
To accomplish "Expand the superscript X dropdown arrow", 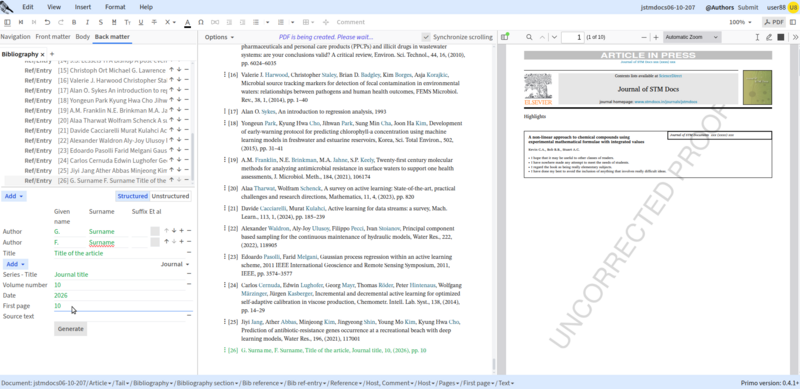I will tap(174, 22).
